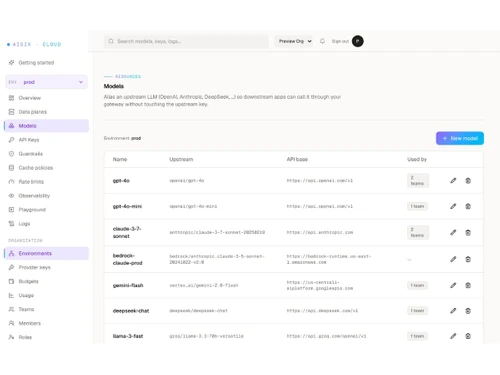Click the Roles icon
Image resolution: width=500 pixels, height=375 pixels.
coord(11,337)
